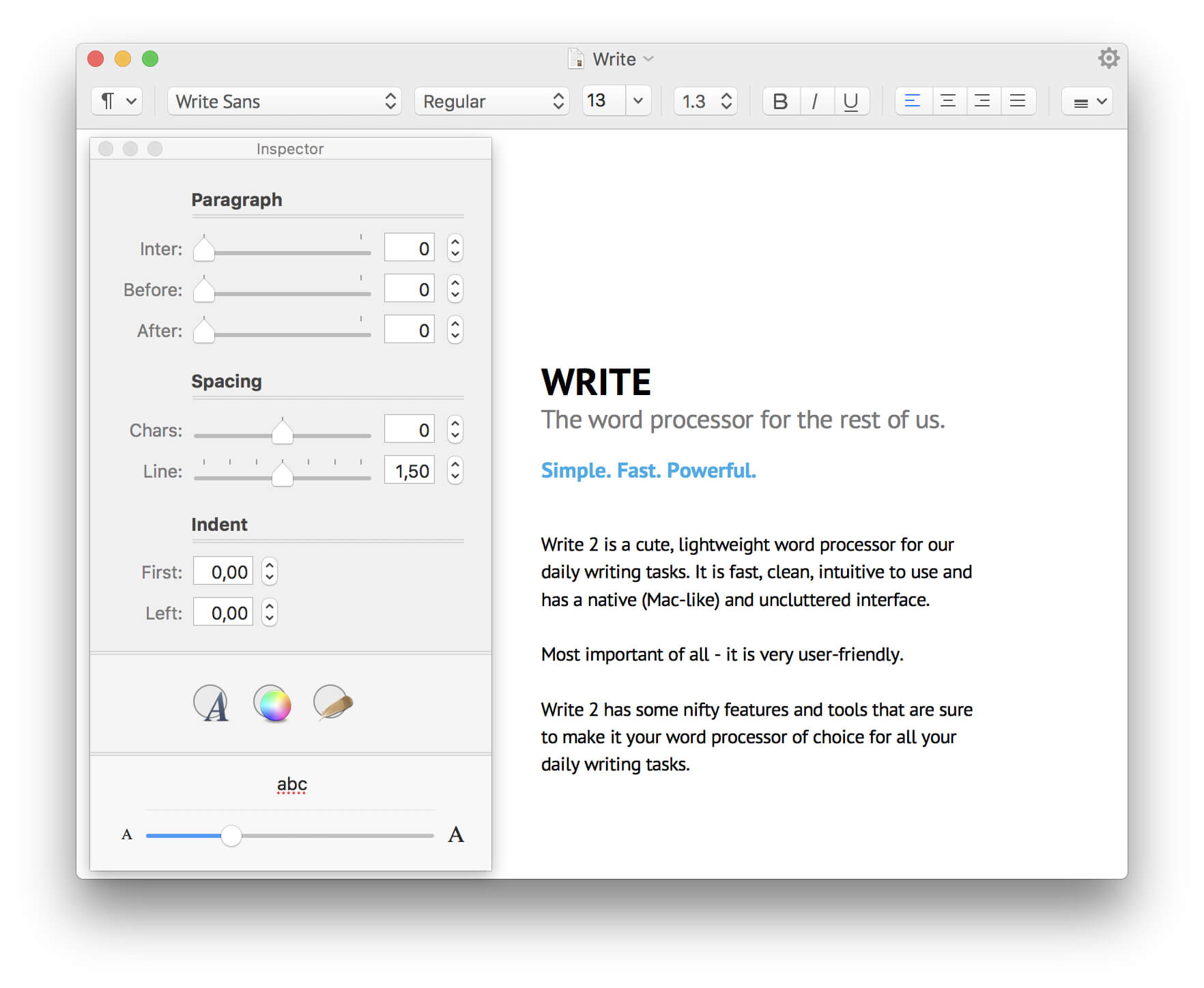1204x988 pixels.
Task: Click the document proxy icon in title bar
Action: [x=576, y=59]
